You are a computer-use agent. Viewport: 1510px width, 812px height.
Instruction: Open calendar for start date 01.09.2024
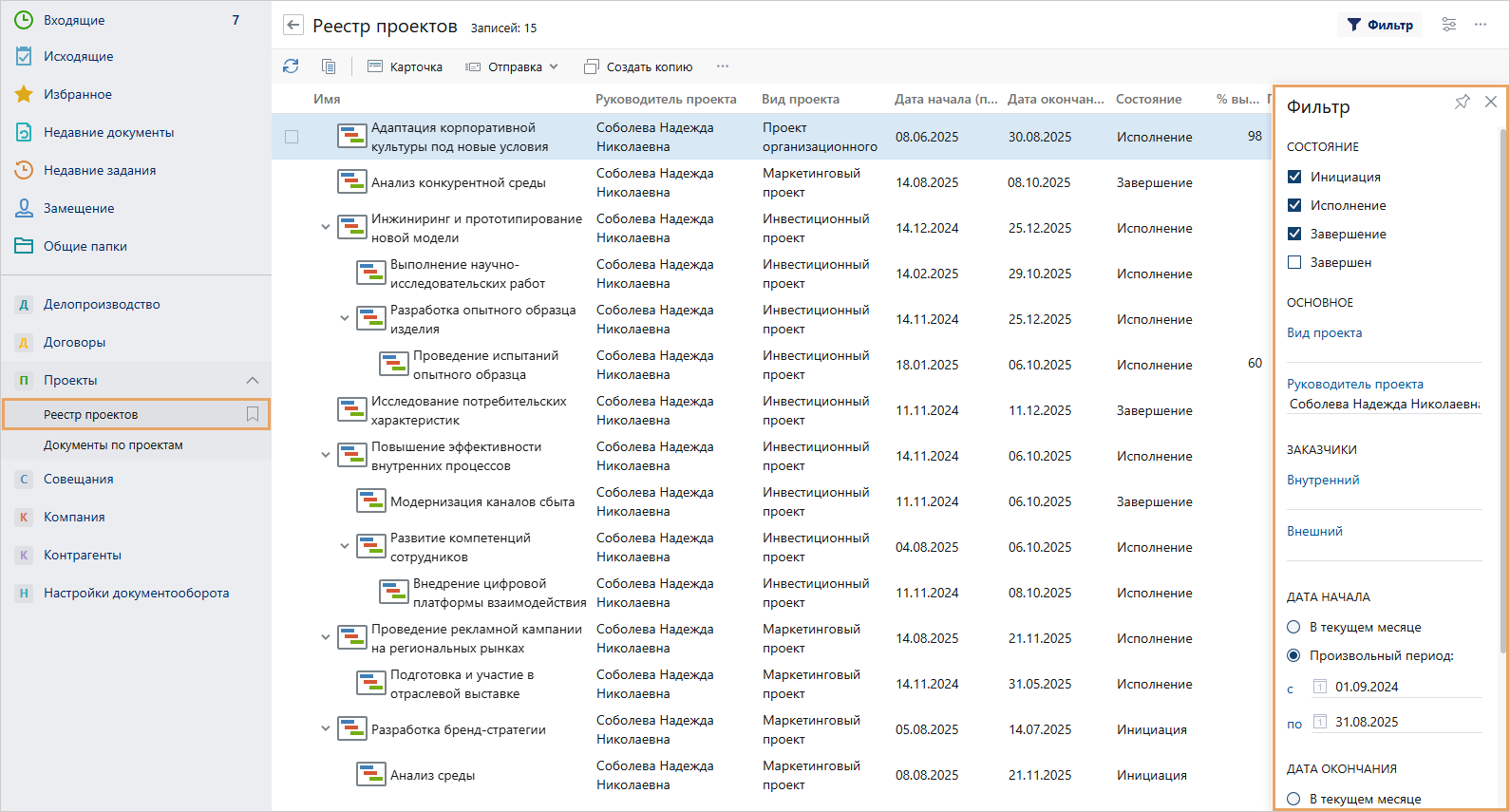click(x=1319, y=687)
